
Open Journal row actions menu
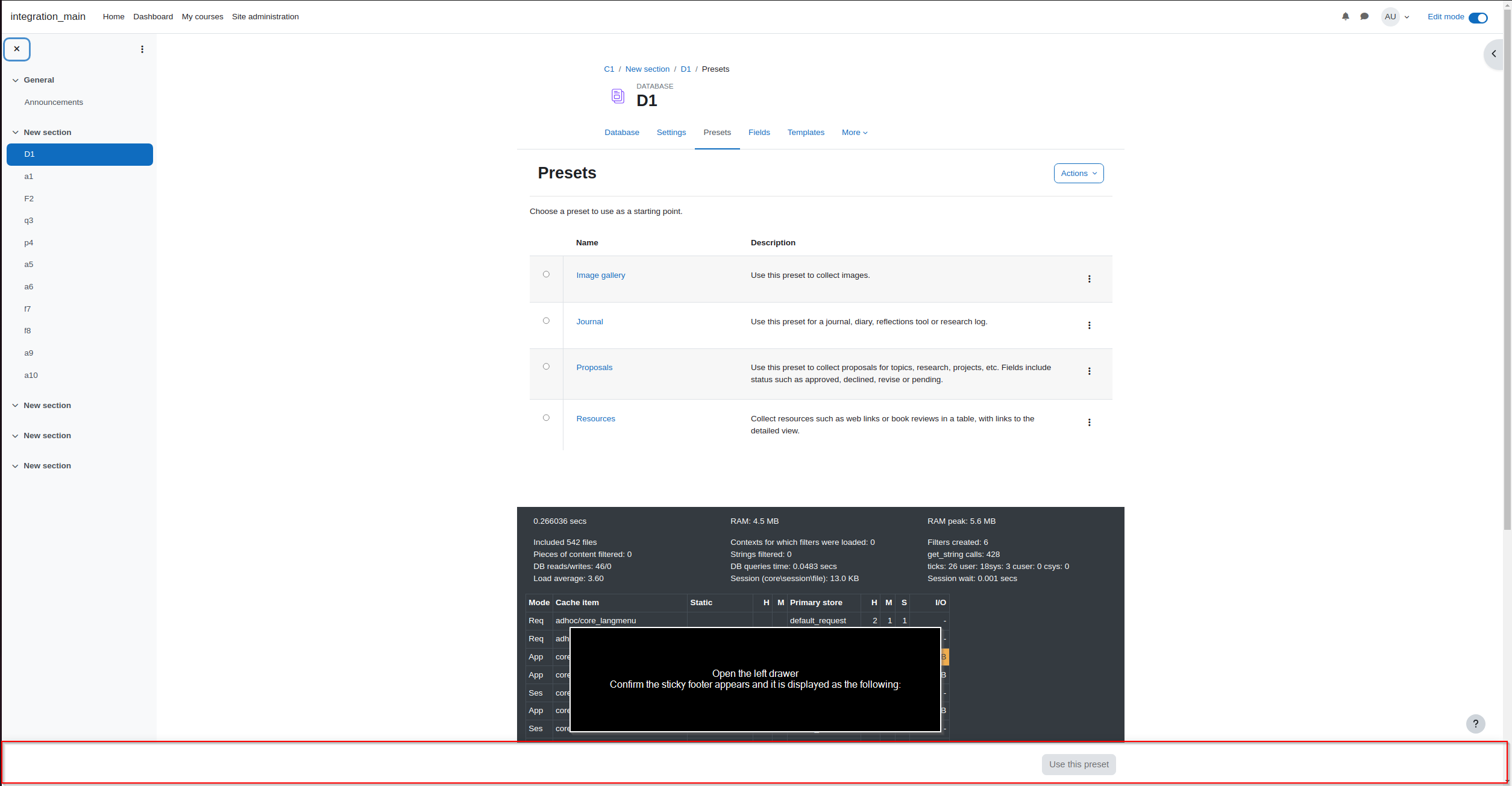[1089, 325]
